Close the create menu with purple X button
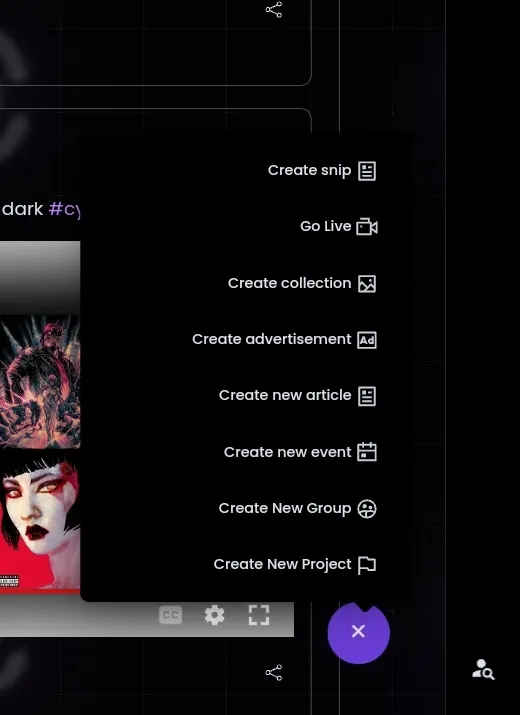 359,632
